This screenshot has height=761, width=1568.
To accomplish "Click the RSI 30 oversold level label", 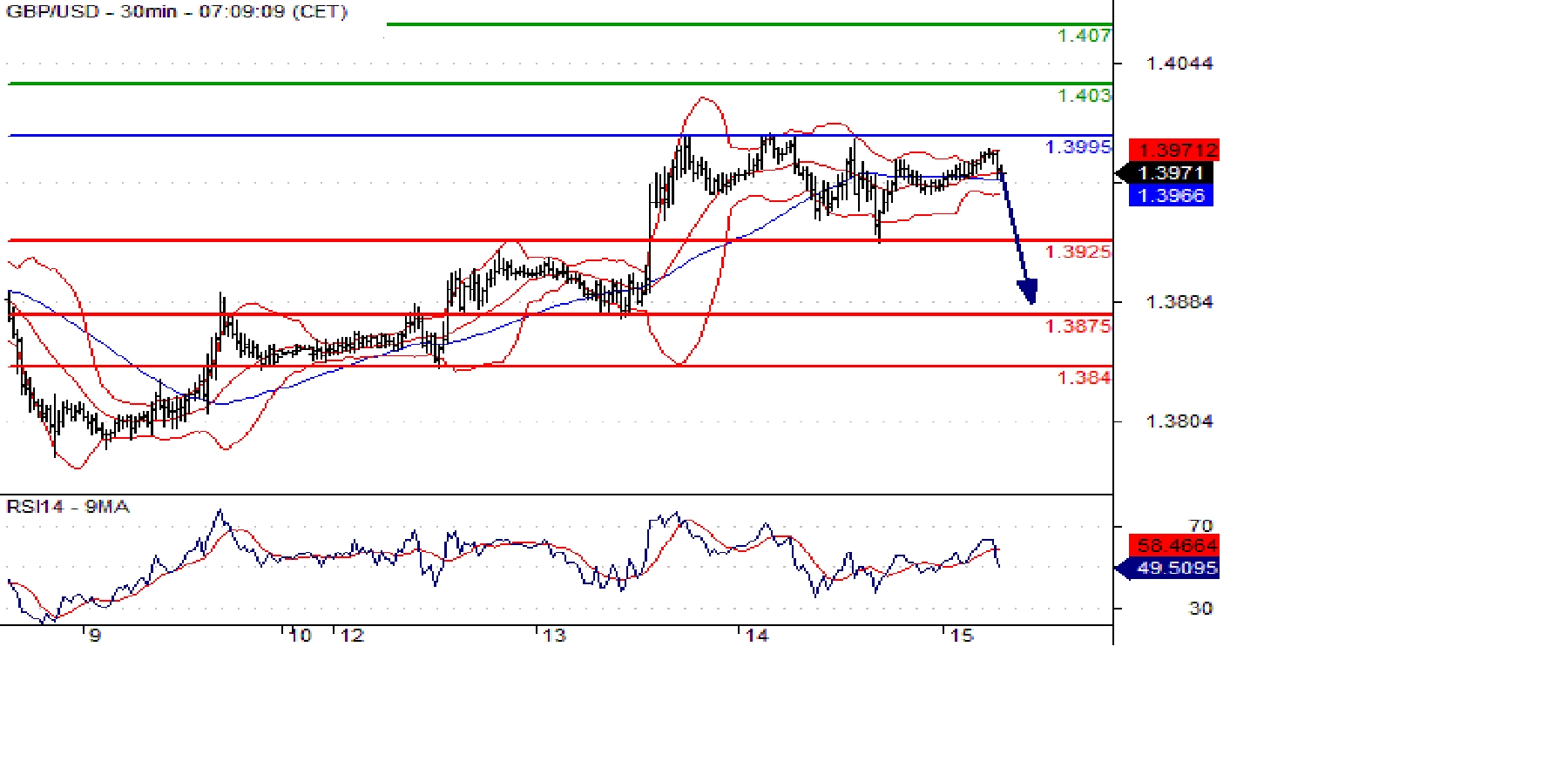I will click(1201, 609).
